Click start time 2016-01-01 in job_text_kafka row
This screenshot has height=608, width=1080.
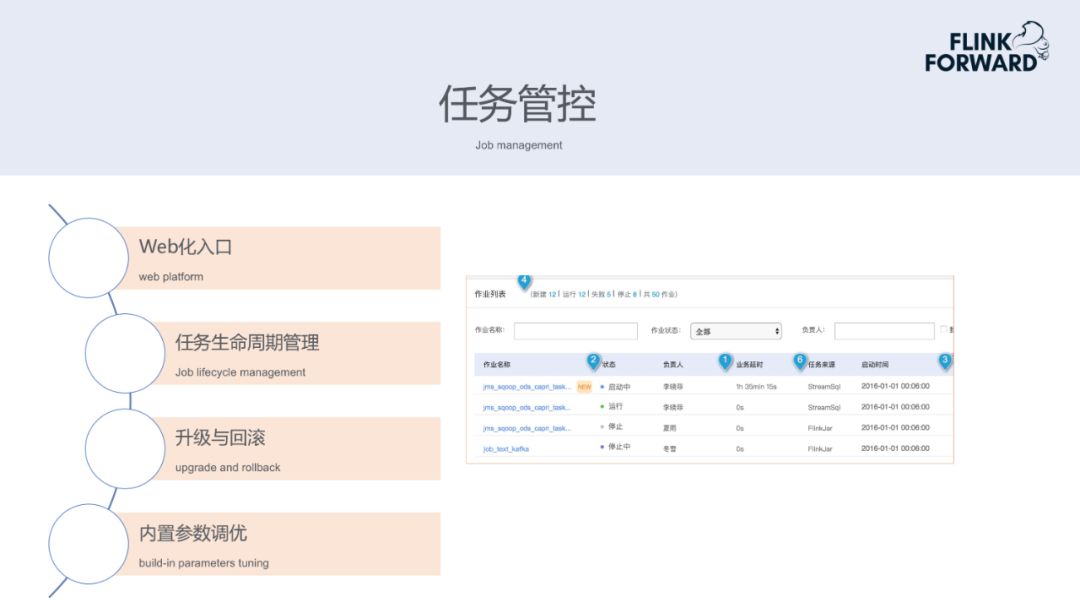click(895, 448)
